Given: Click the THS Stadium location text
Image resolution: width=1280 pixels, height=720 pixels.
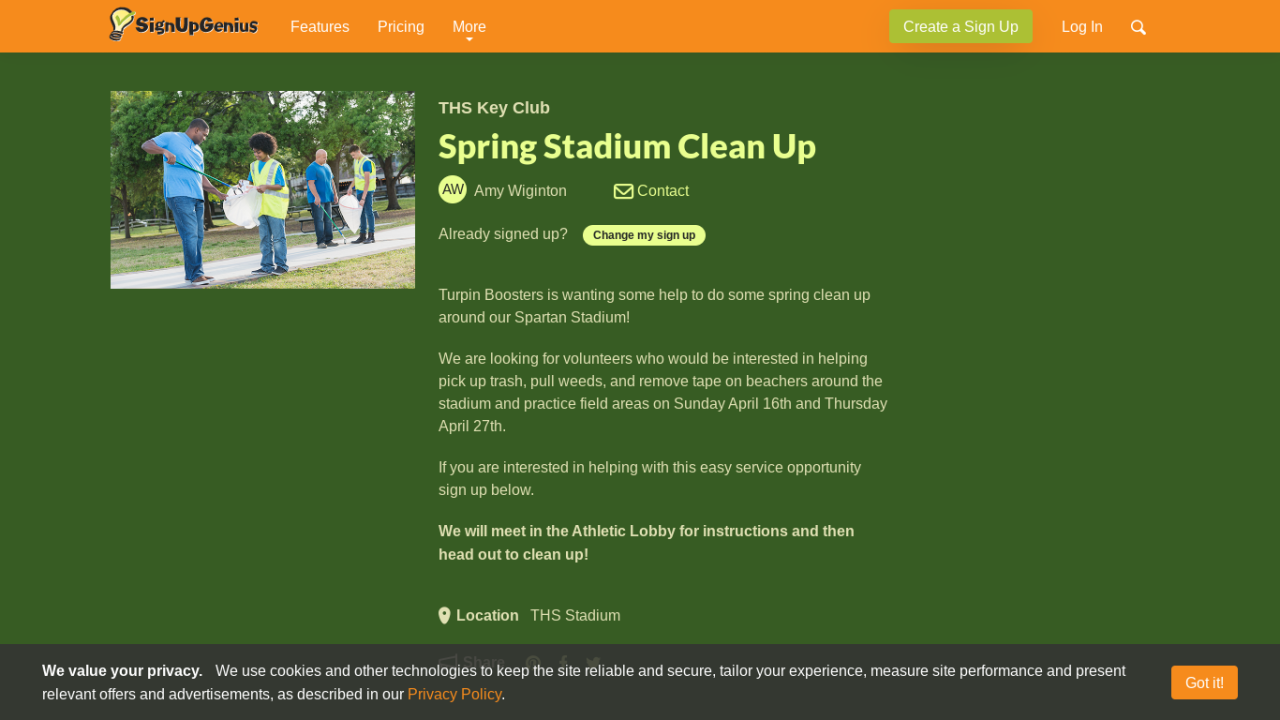Looking at the screenshot, I should pos(575,616).
